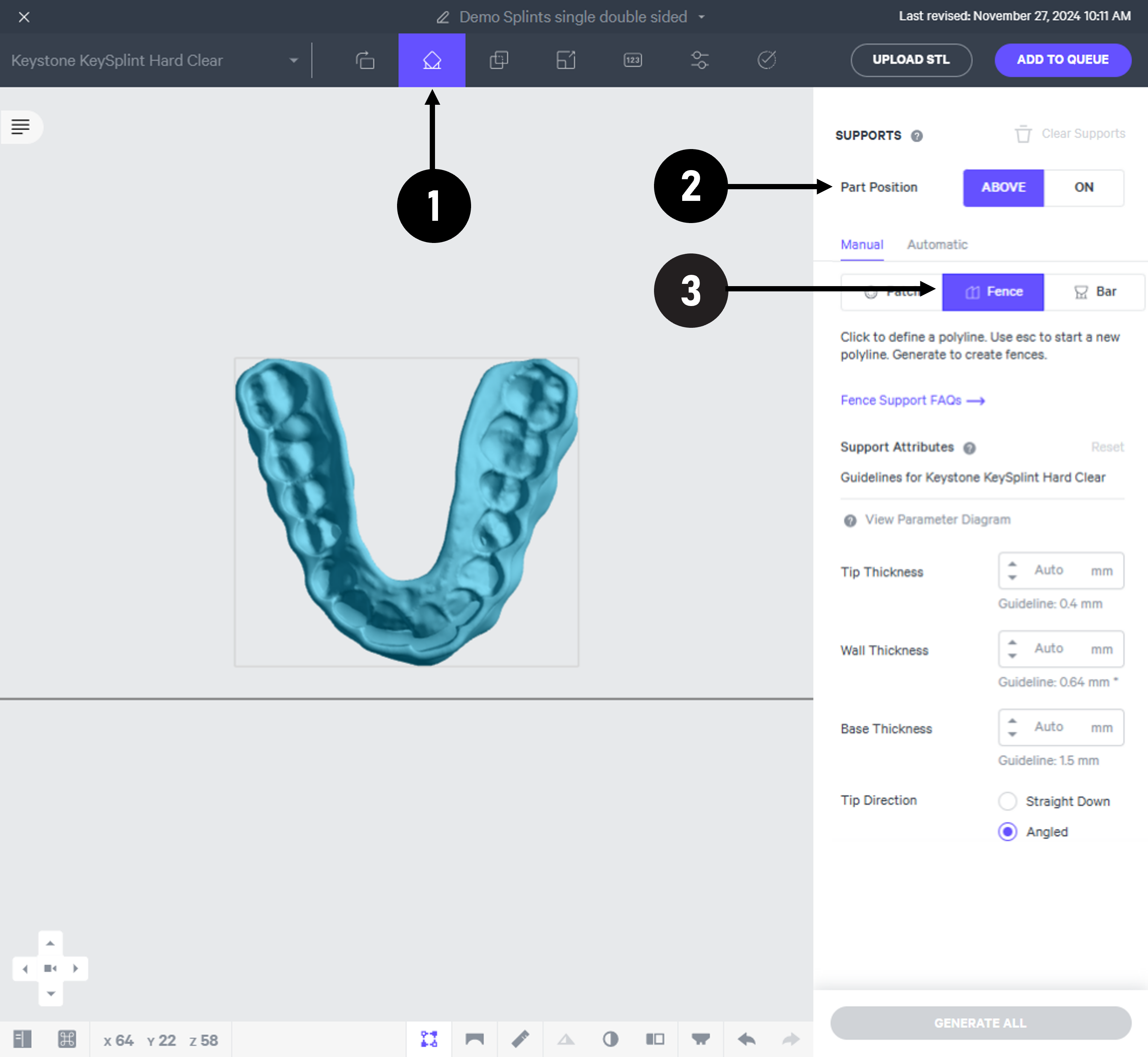Click the UPLOAD STL button
Viewport: 1148px width, 1057px height.
pos(911,60)
